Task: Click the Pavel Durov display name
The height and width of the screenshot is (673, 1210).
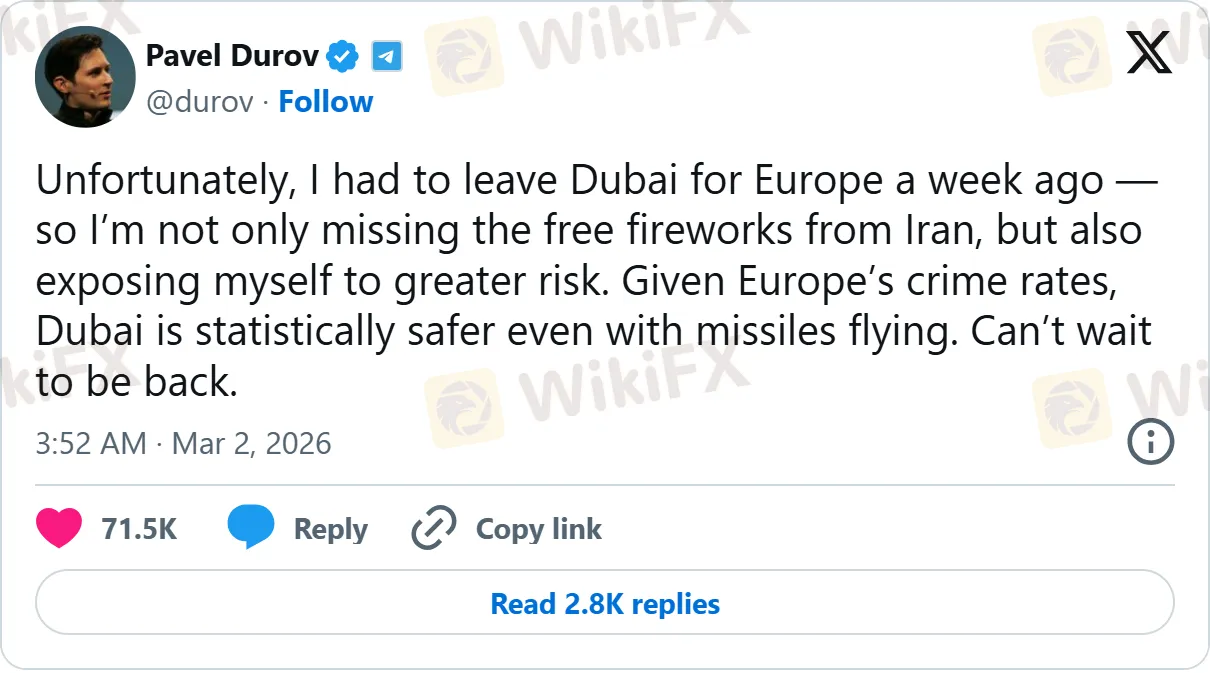Action: pos(232,56)
